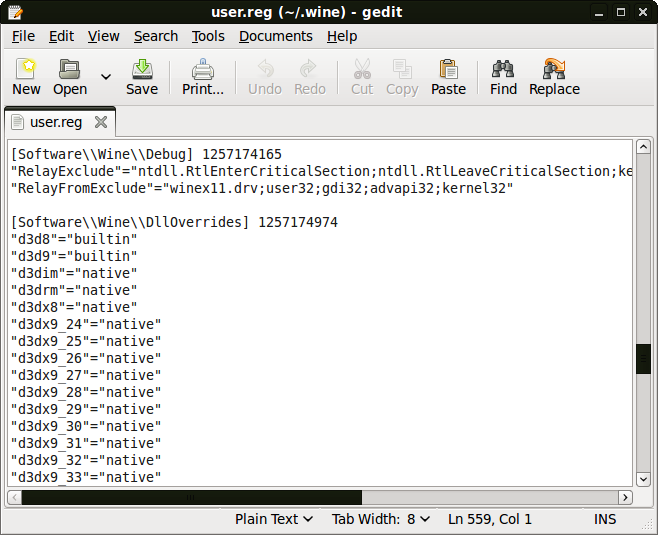Click the [Software\\Wine\\Debug] line
The width and height of the screenshot is (658, 535).
click(146, 154)
